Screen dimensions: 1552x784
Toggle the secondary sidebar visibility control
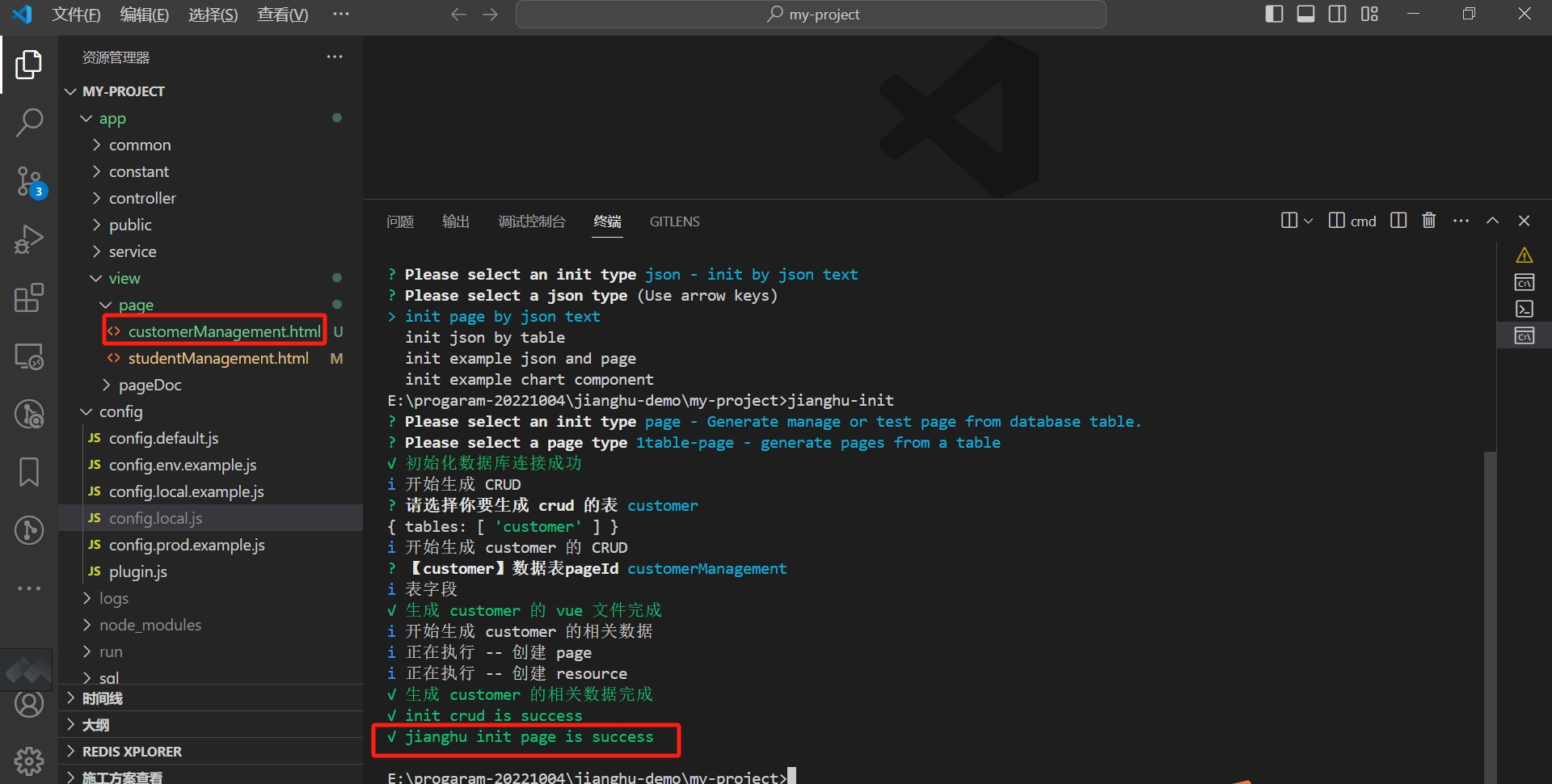pyautogui.click(x=1338, y=14)
